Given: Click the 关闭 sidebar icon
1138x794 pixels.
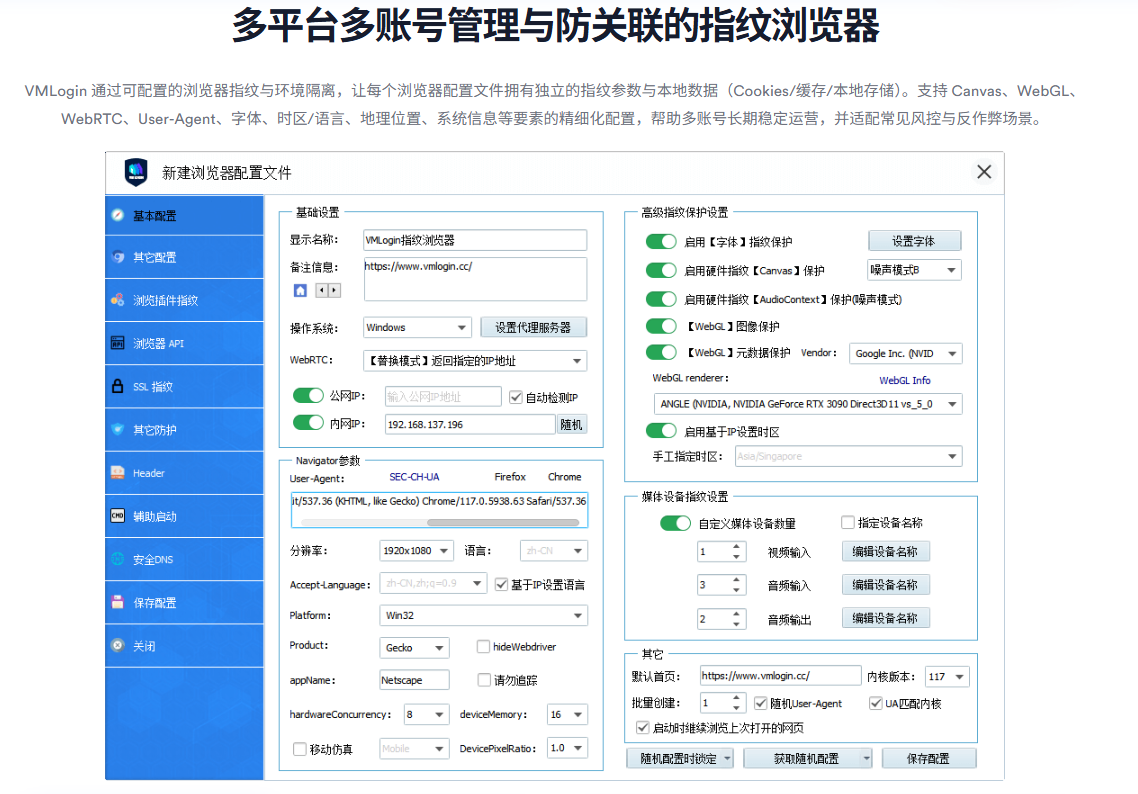Looking at the screenshot, I should click(x=118, y=644).
